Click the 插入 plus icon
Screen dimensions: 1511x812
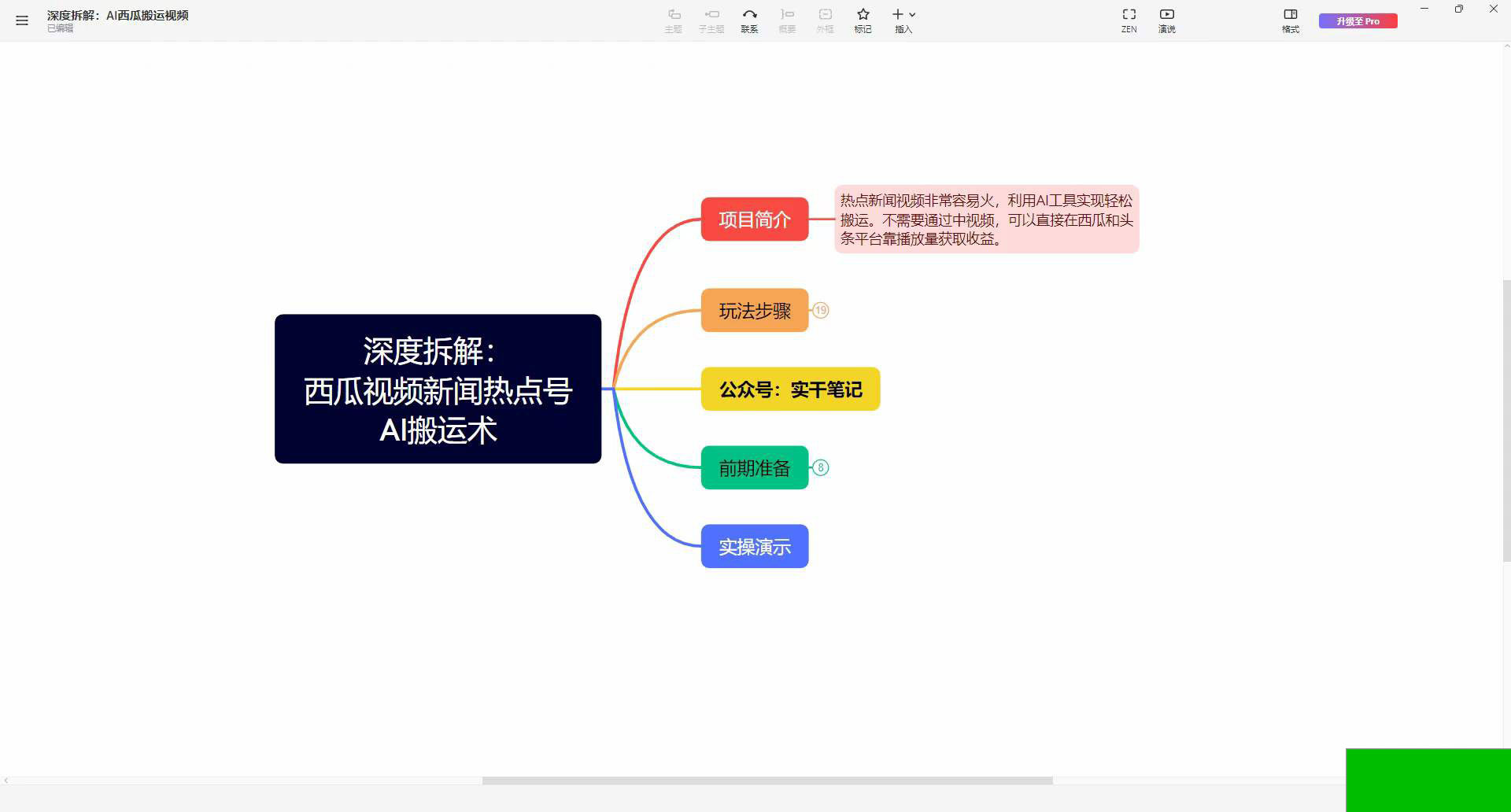pyautogui.click(x=897, y=14)
